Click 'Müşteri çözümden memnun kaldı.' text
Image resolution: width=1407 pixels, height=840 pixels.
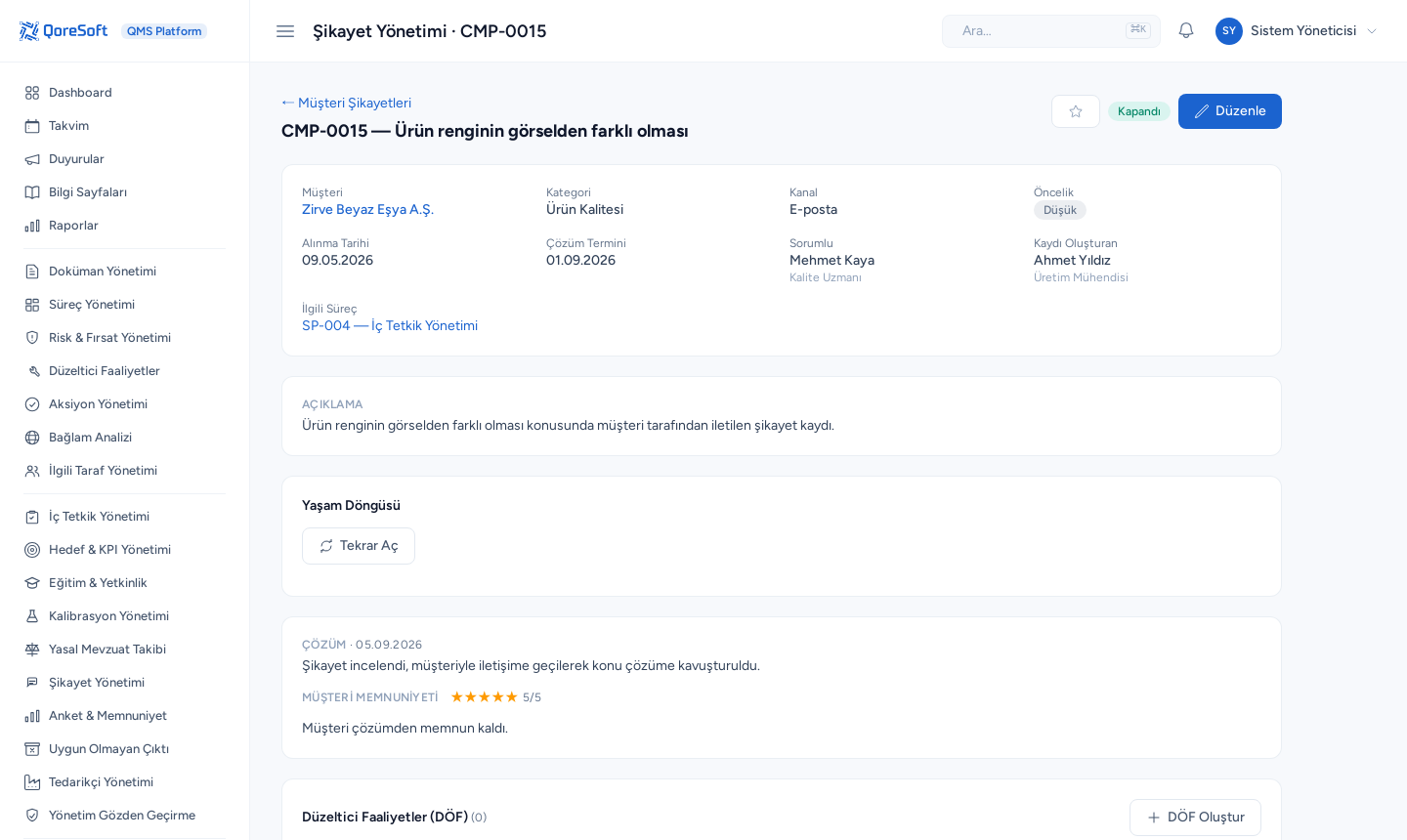pyautogui.click(x=405, y=728)
